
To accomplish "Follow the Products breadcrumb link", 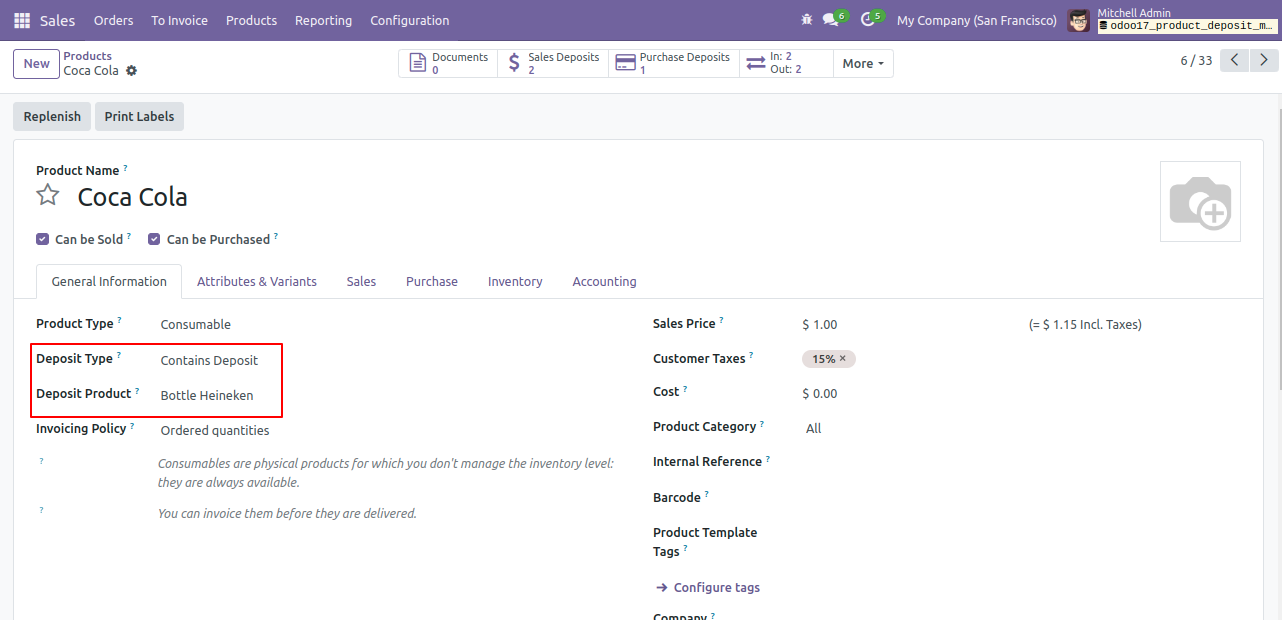I will tap(87, 56).
